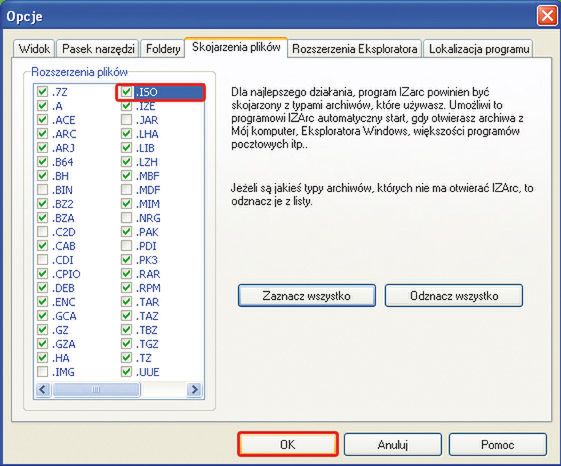Toggle the .BZA extension checkbox
Viewport: 561px width, 466px height.
[x=42, y=217]
